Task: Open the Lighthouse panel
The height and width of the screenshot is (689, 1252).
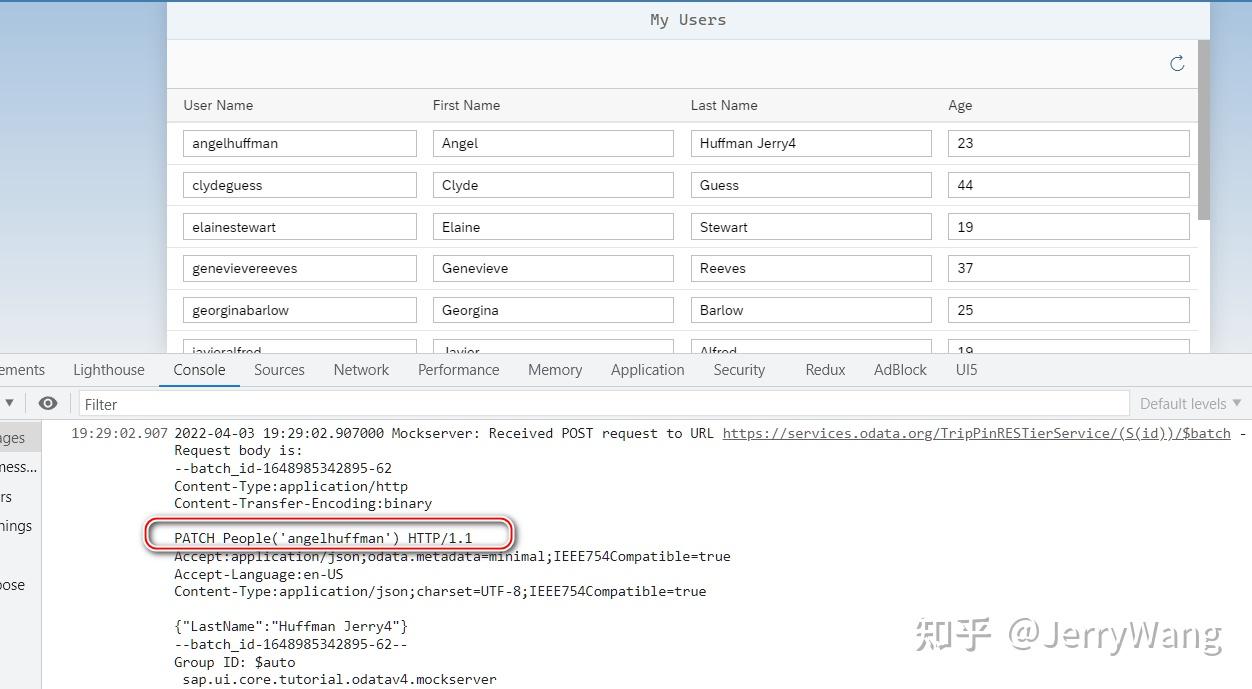Action: tap(108, 370)
